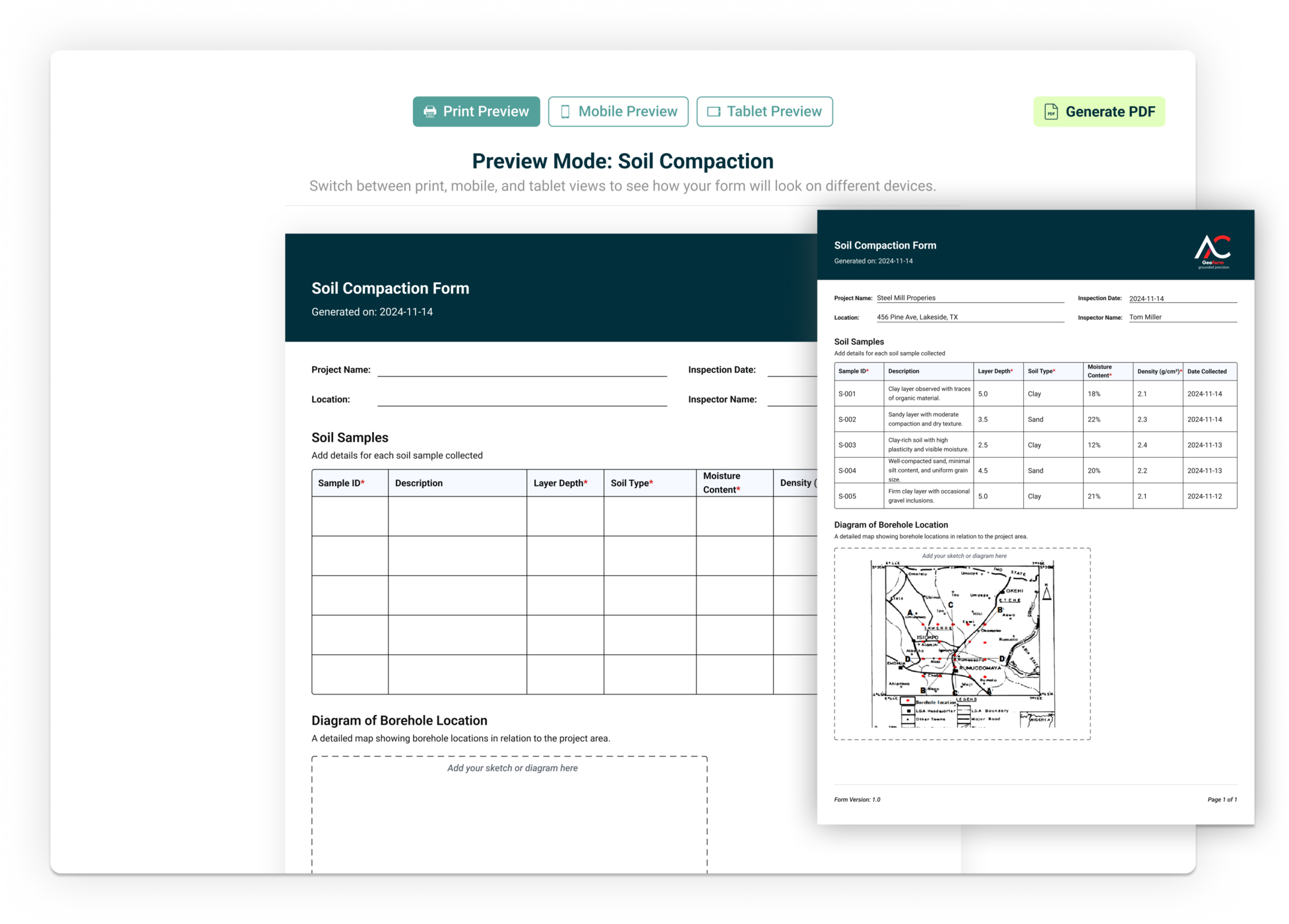Click the S-003 cell in PDF table
Screen dimensions: 1289x924
pyautogui.click(x=859, y=445)
